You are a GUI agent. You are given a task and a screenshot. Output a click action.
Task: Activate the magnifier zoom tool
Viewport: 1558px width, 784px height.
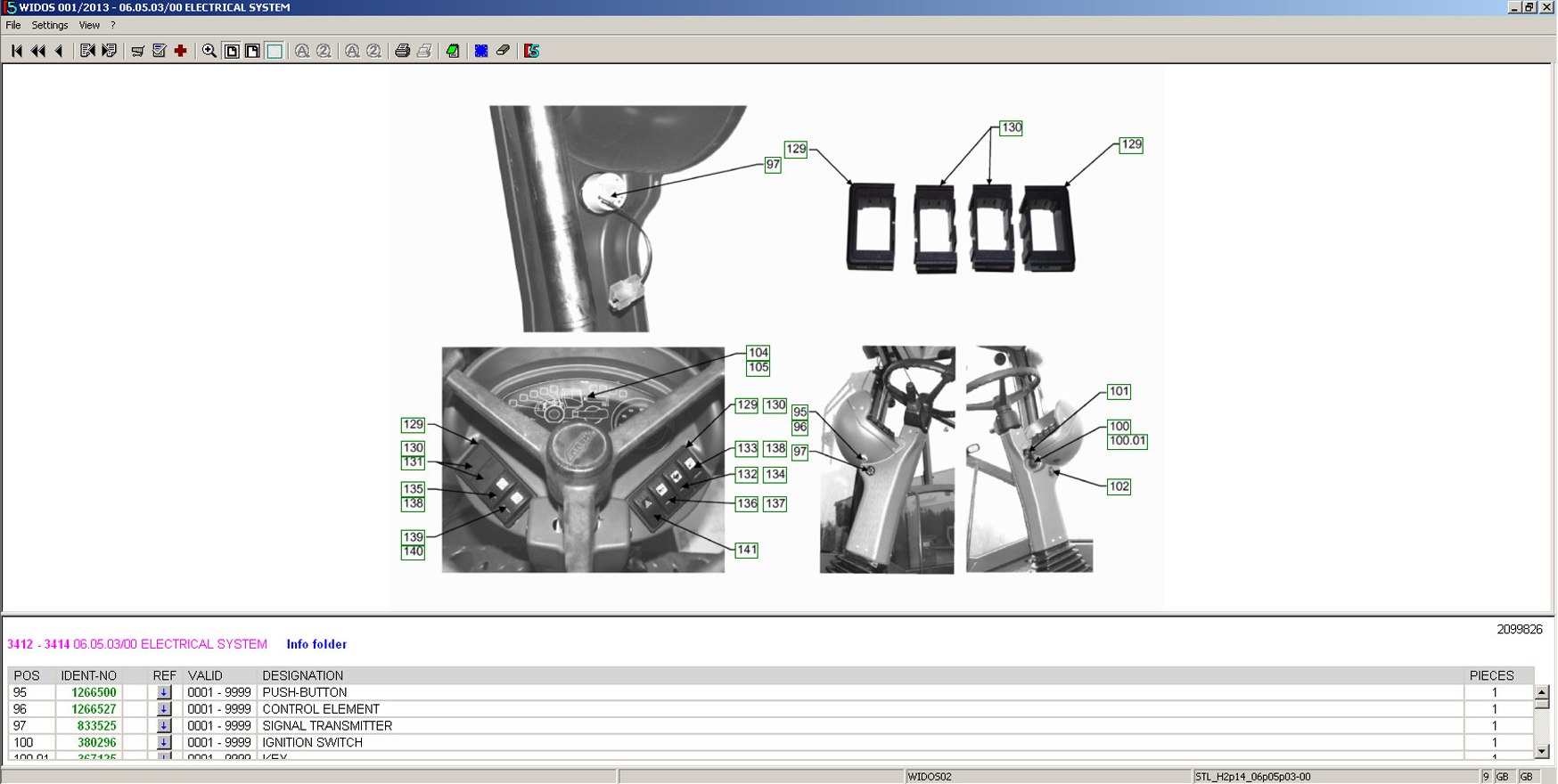point(209,51)
